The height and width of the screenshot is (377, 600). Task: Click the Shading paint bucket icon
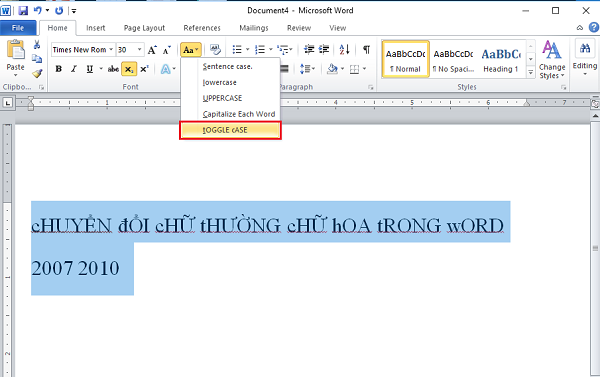332,69
